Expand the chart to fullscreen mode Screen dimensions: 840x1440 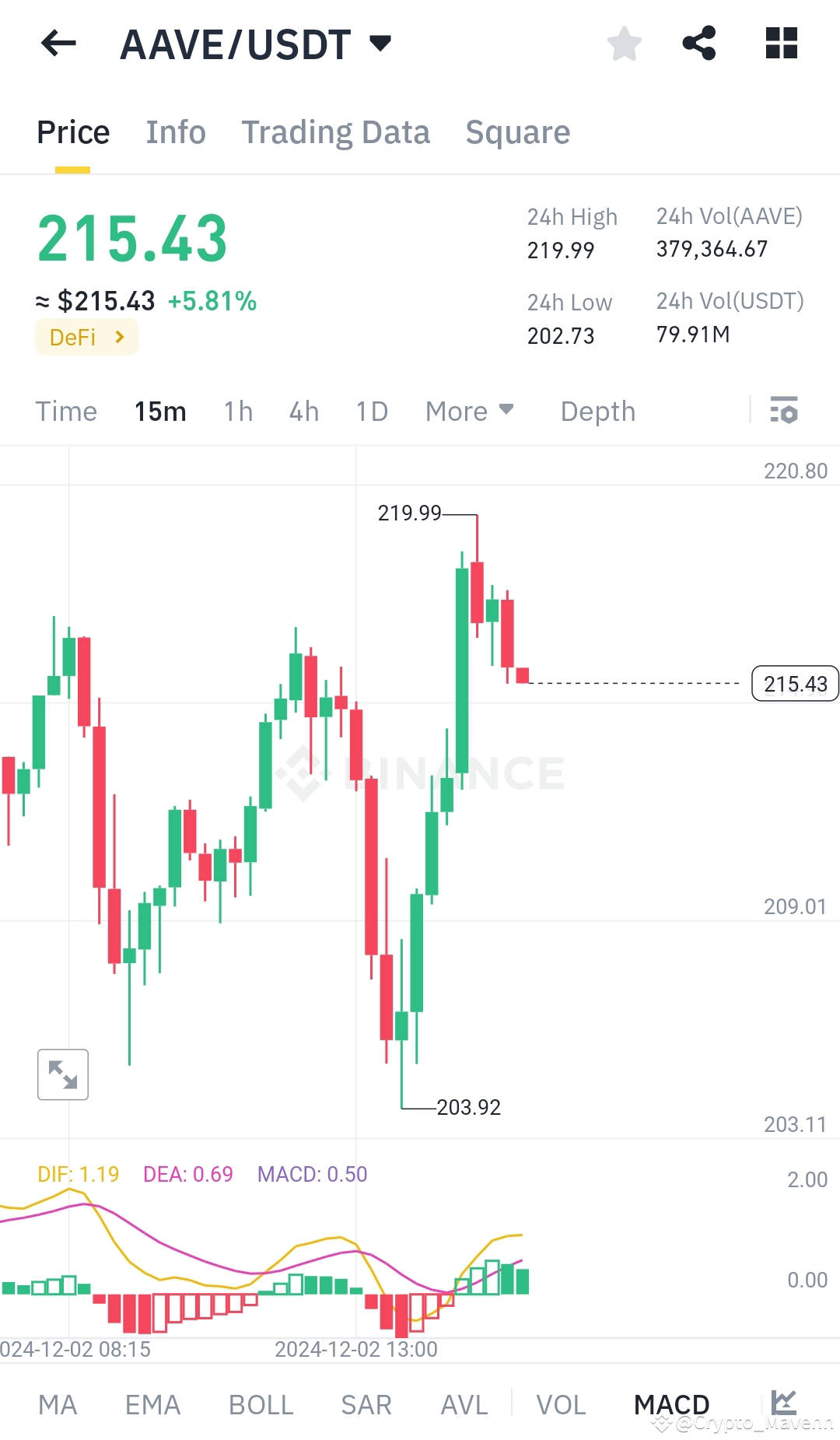(63, 1074)
